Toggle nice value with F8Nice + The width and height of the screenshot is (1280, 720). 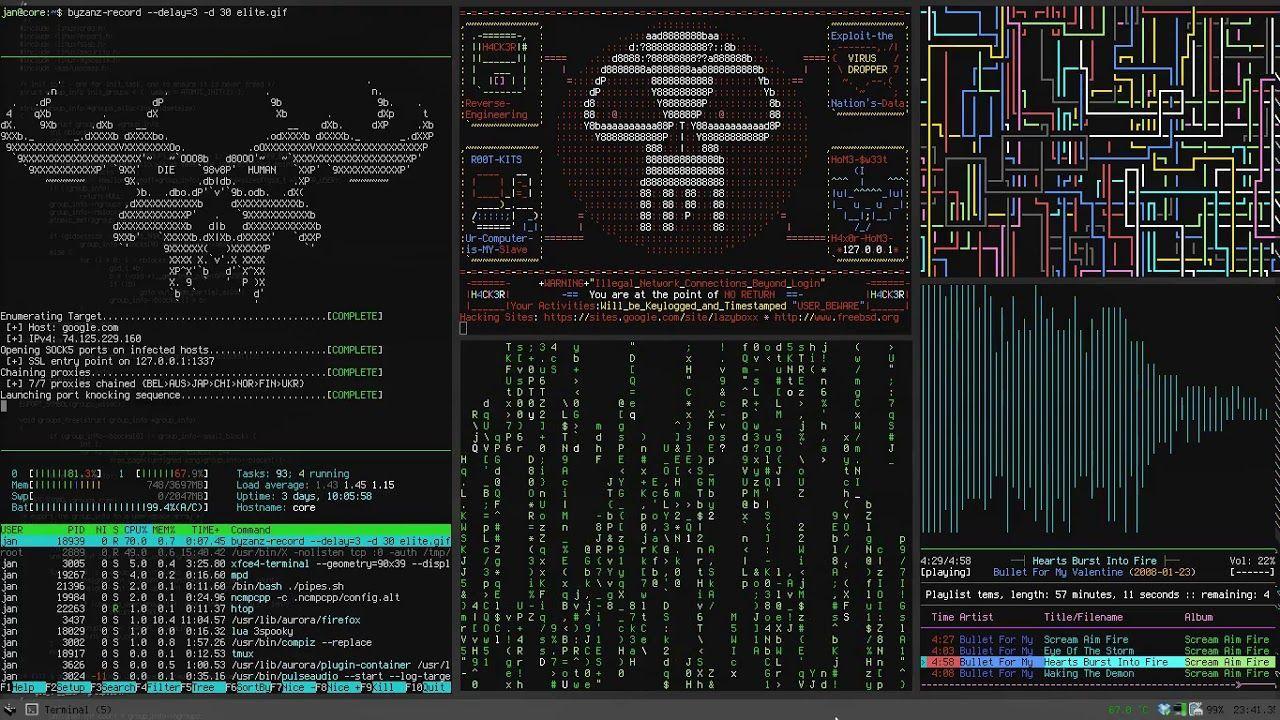pyautogui.click(x=340, y=689)
